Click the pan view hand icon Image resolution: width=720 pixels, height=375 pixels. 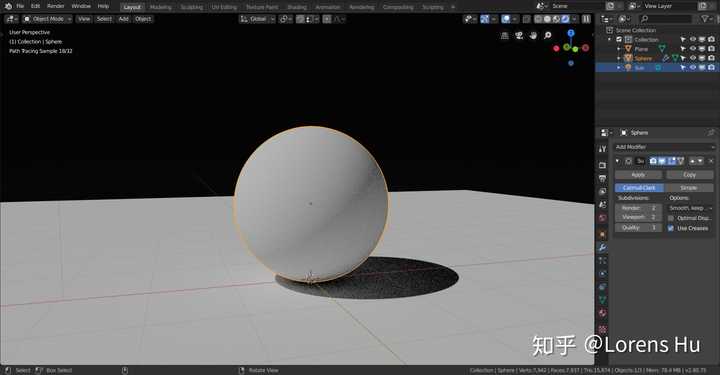coord(533,35)
